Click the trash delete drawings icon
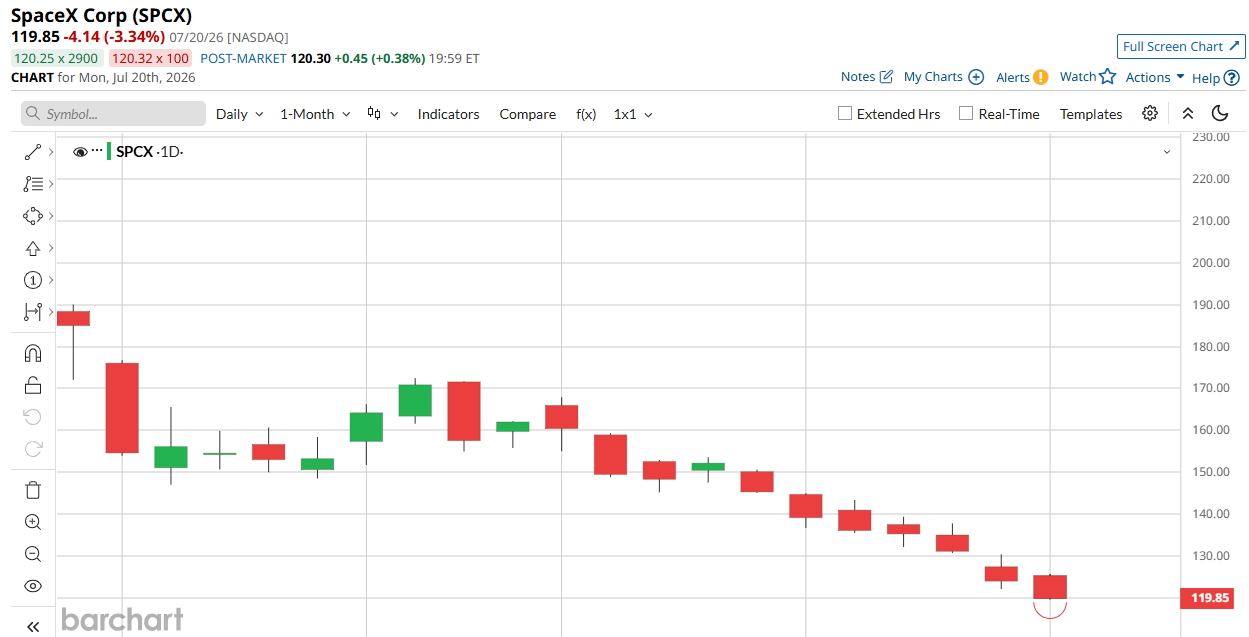1249x637 pixels. click(x=32, y=490)
